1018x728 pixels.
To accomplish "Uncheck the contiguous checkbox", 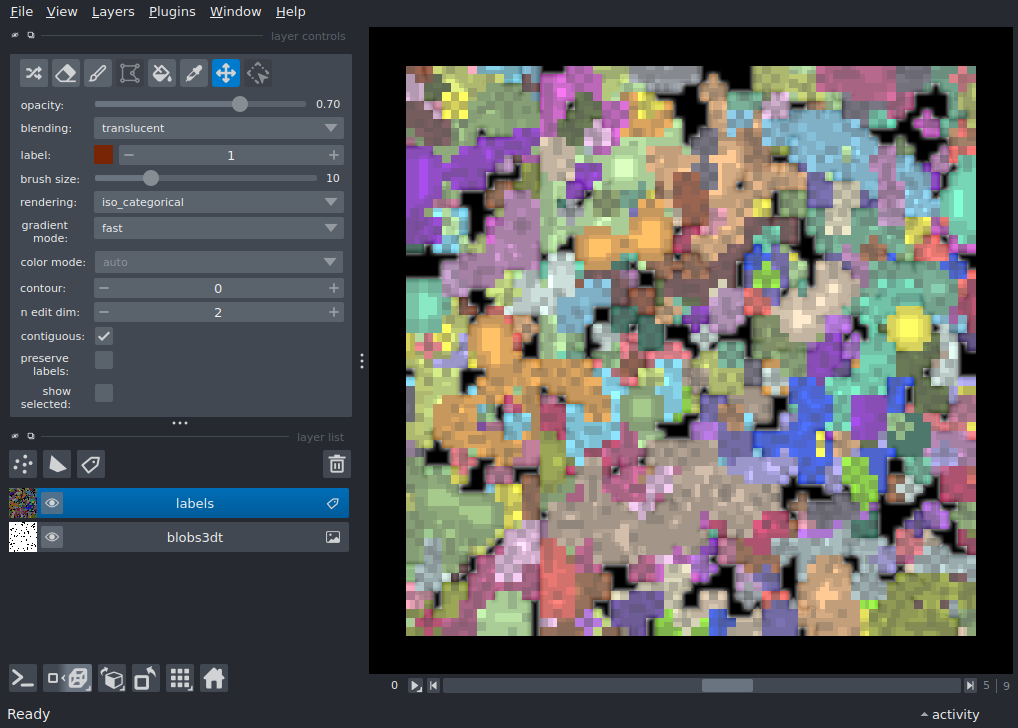I will click(104, 336).
